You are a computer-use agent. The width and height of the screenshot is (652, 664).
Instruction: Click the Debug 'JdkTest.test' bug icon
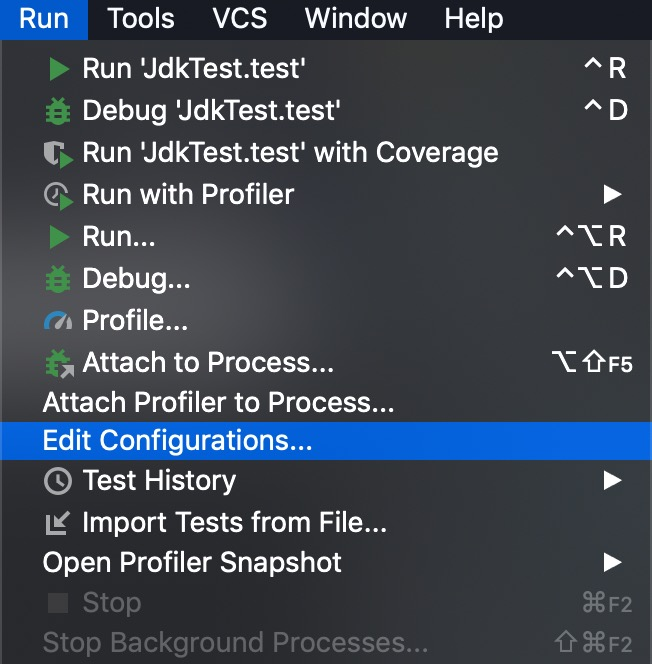coord(59,111)
